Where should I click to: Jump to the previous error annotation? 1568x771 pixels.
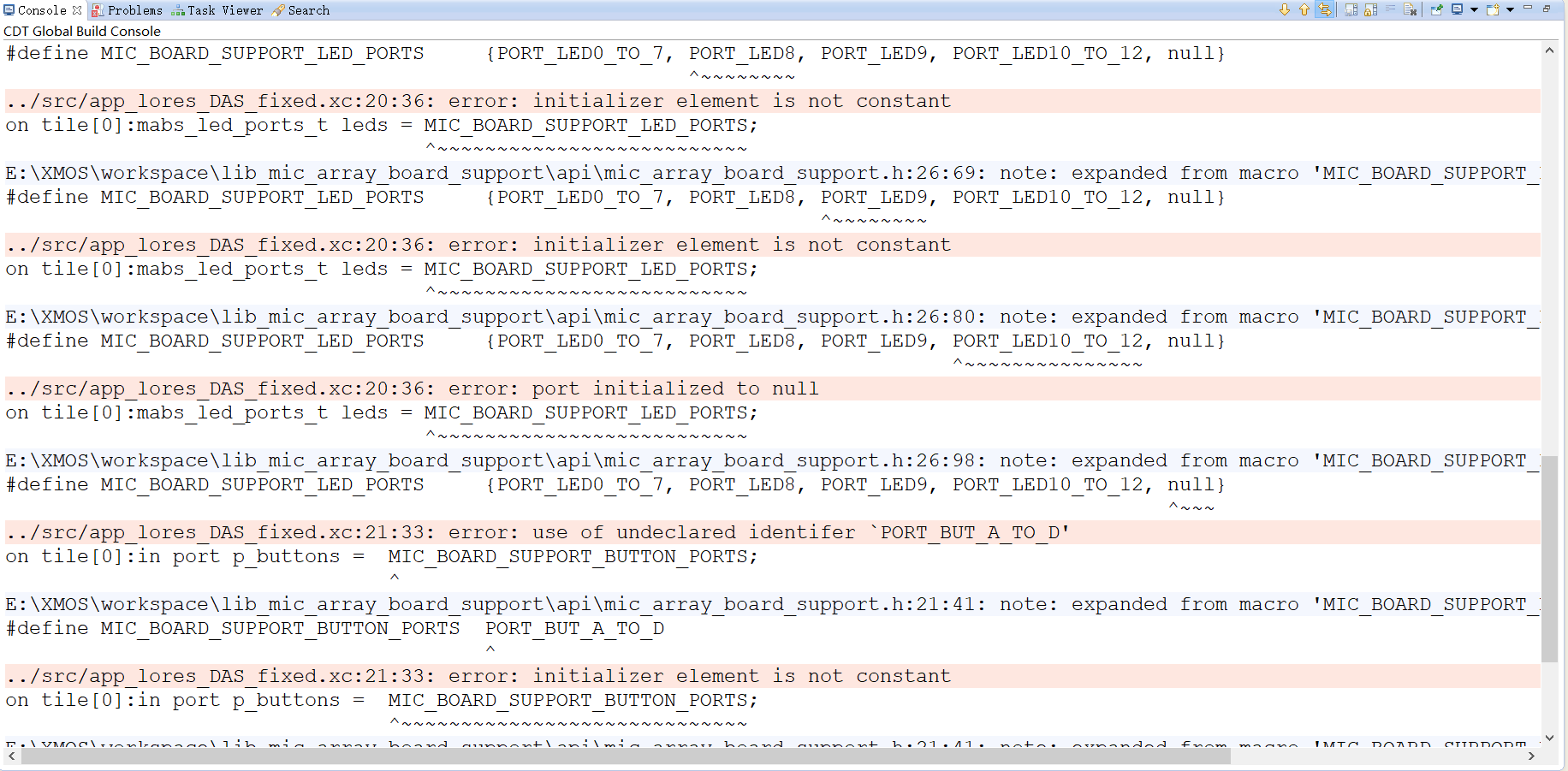click(x=1304, y=9)
